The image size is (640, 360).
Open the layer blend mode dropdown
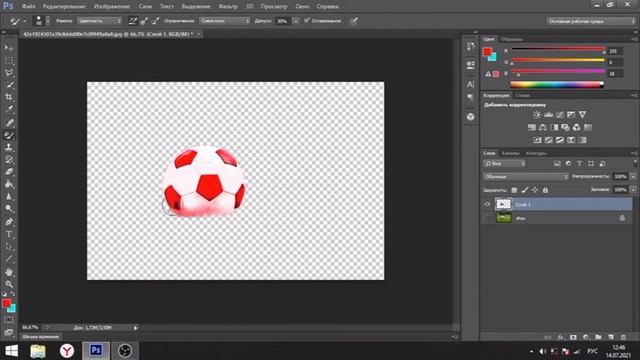[x=526, y=177]
